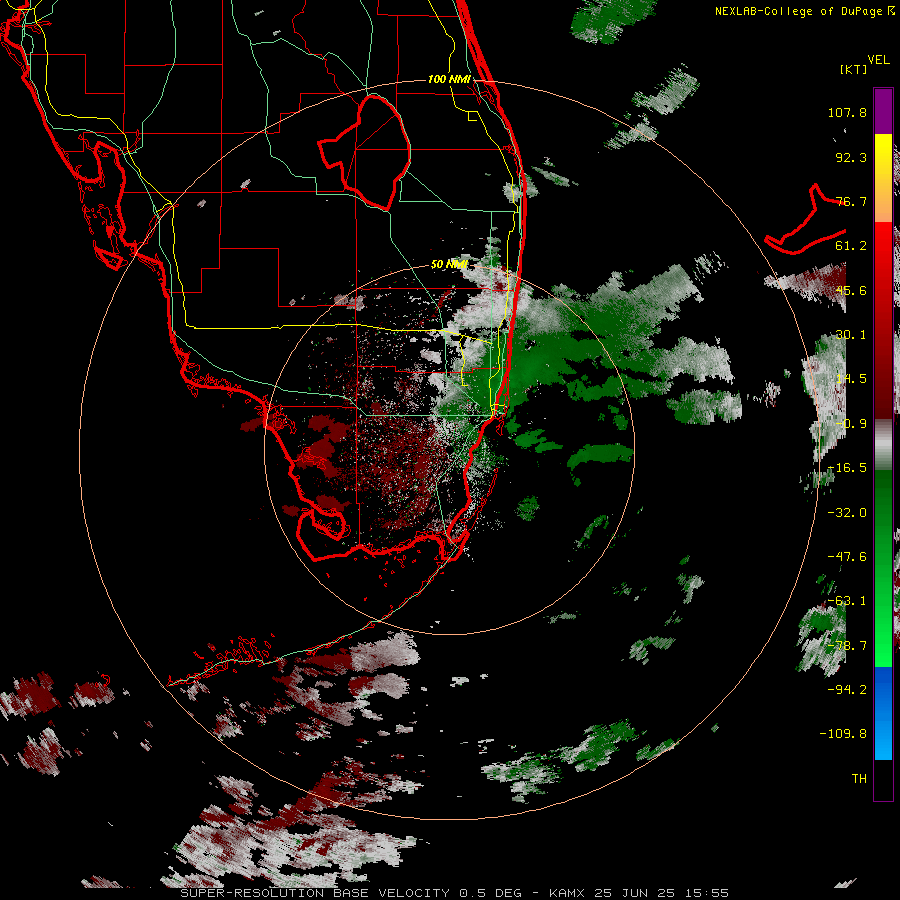This screenshot has height=900, width=900.
Task: Click the 45.6 velocity scale value
Action: pos(851,290)
